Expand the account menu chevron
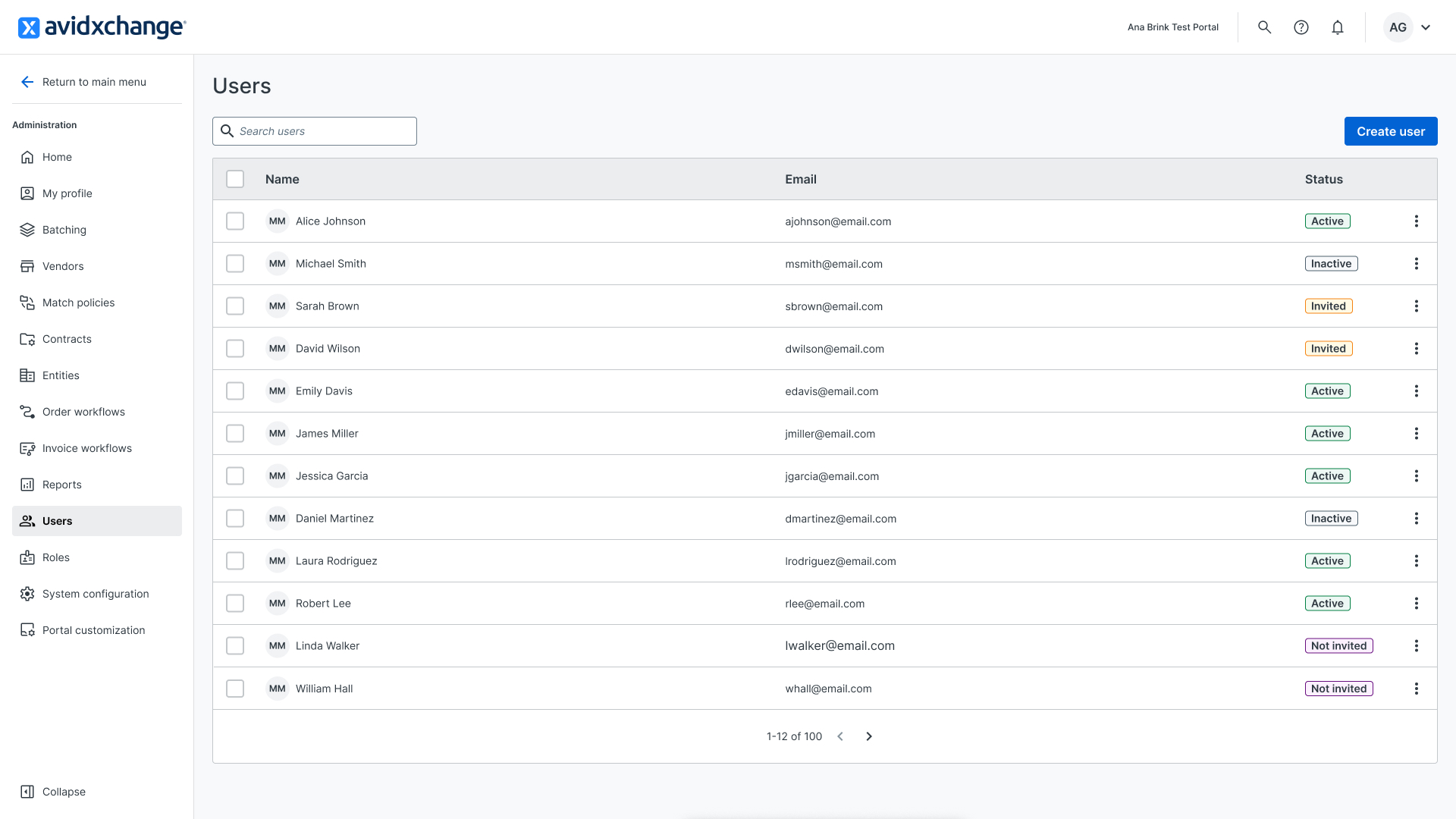Viewport: 1456px width, 819px height. pos(1426,27)
